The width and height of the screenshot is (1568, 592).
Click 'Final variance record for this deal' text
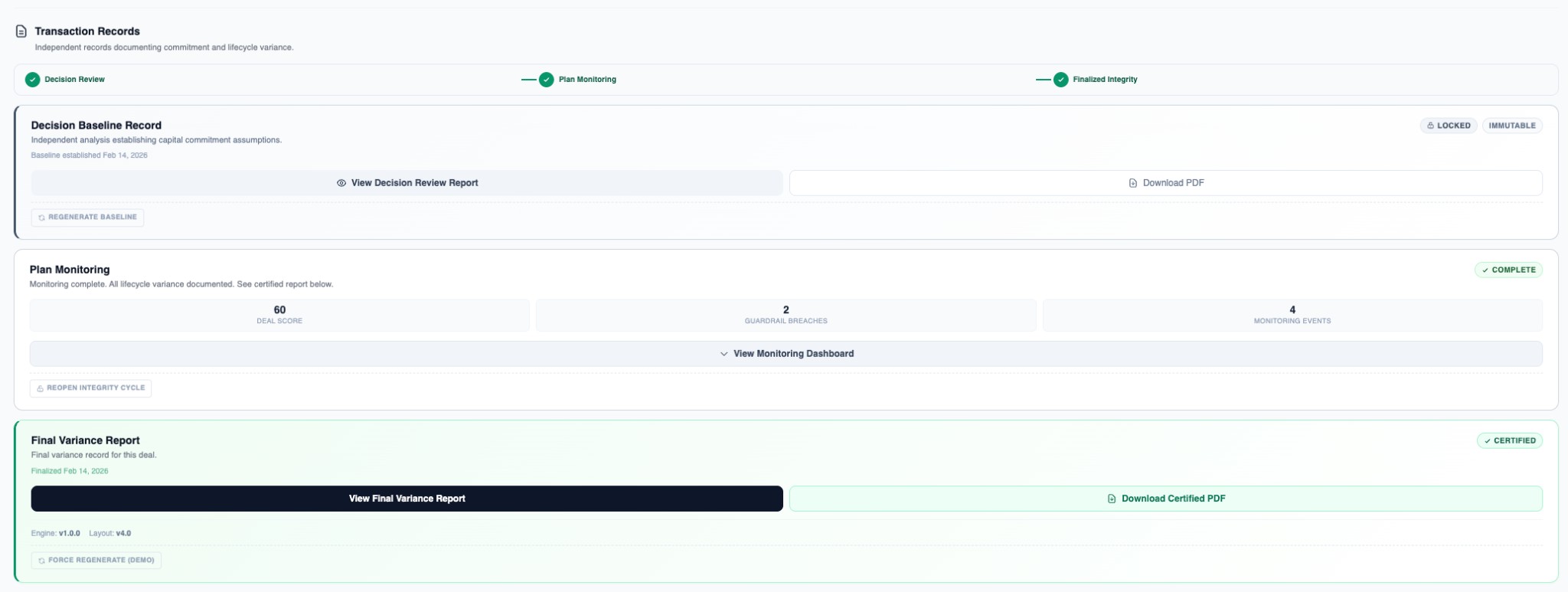click(94, 455)
